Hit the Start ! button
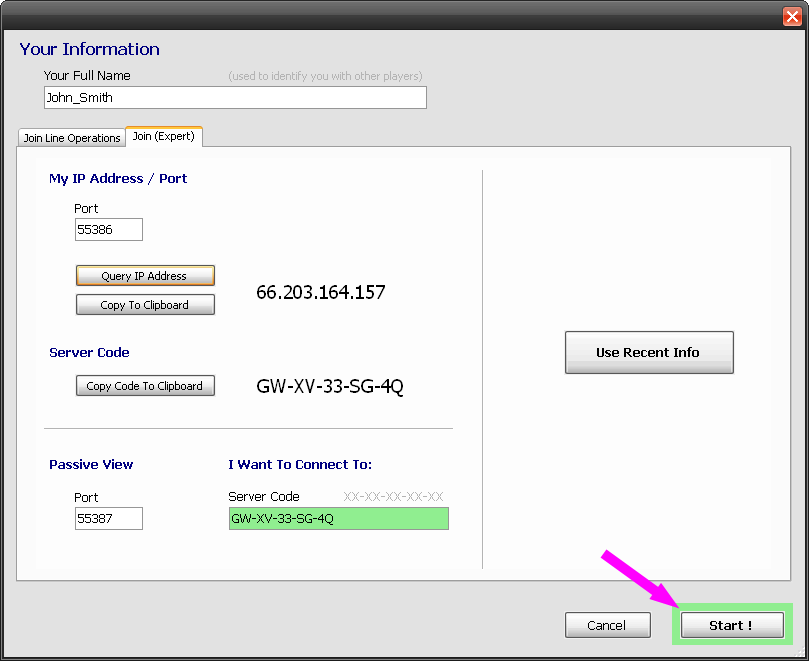This screenshot has width=809, height=661. coord(731,625)
